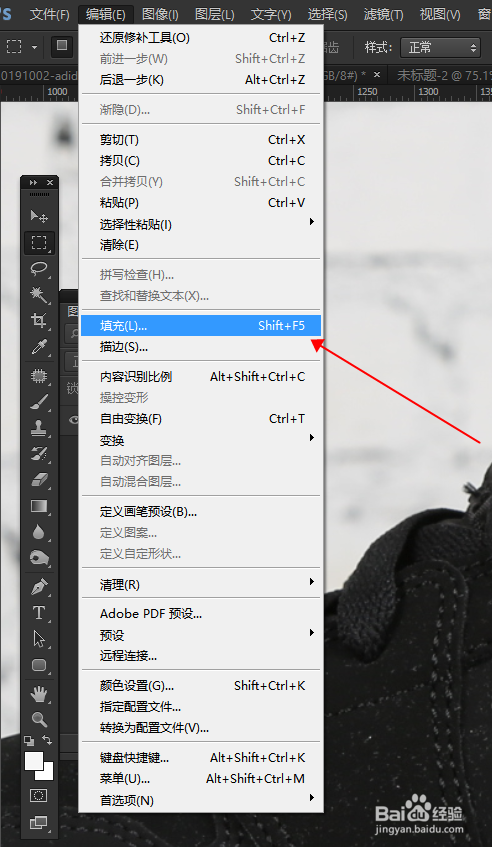492x847 pixels.
Task: Open Adobe PDF 预设...
Action: 201,614
